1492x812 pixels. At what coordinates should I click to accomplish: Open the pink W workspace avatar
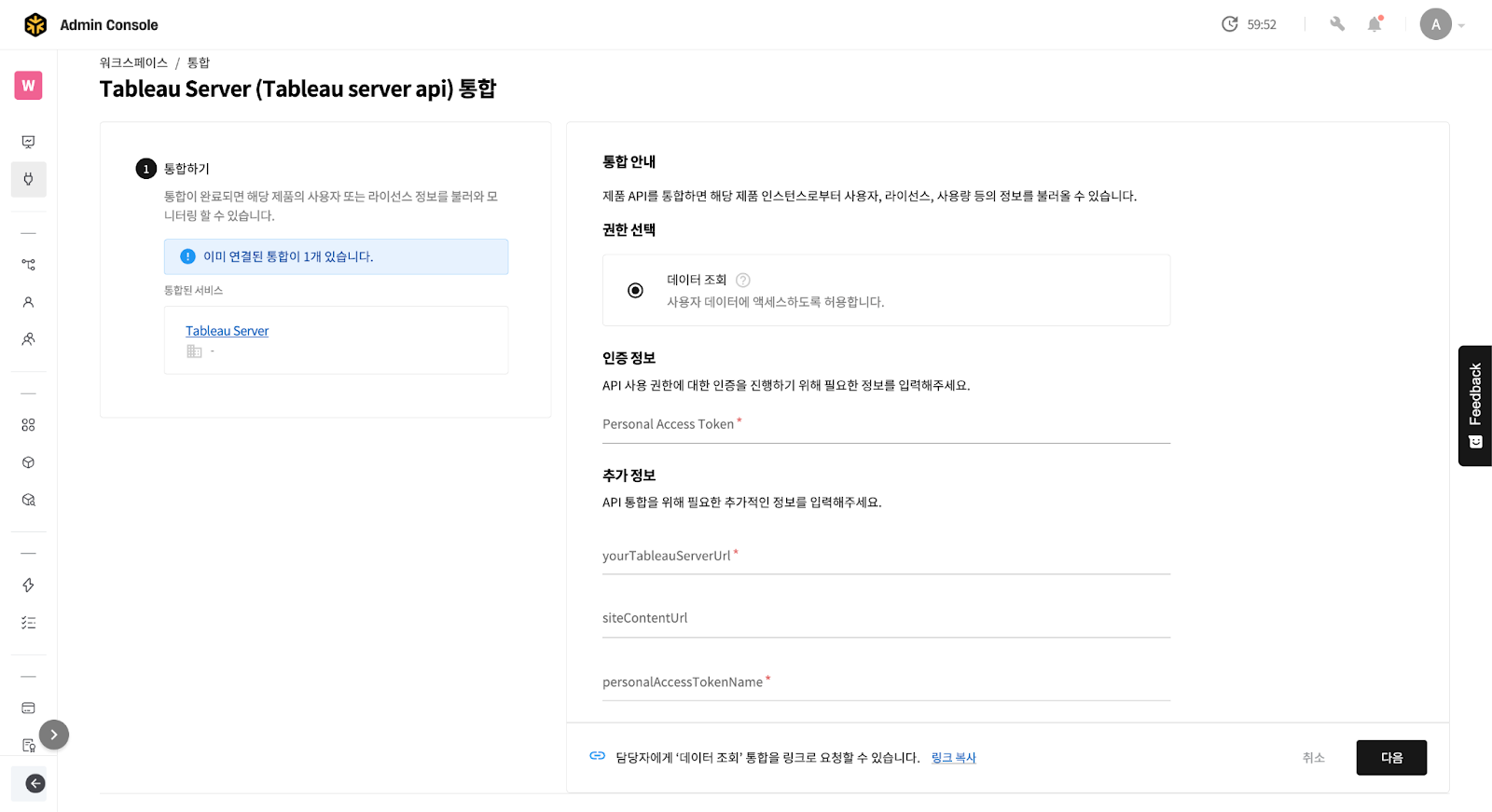(28, 86)
